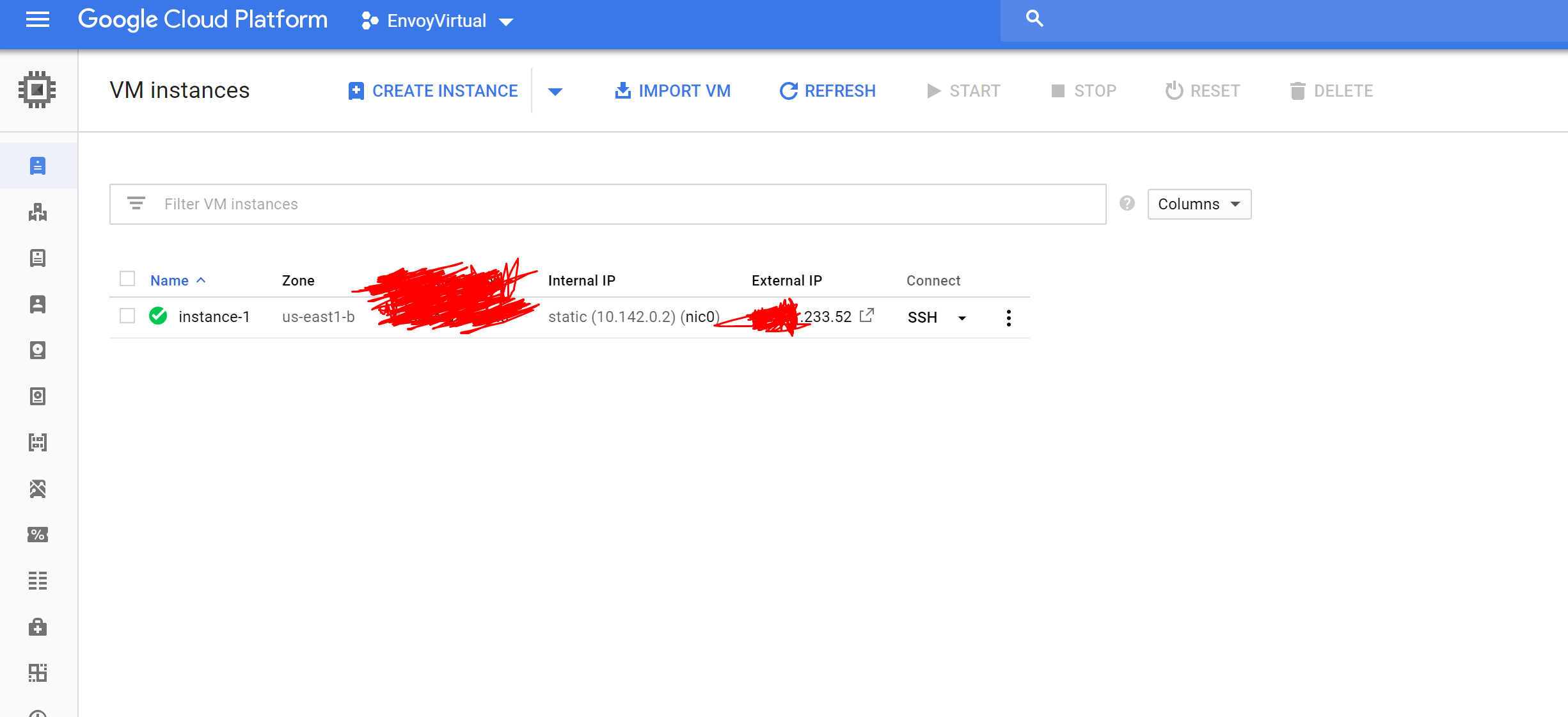Open Instance groups sidebar icon
Image resolution: width=1568 pixels, height=717 pixels.
38,212
